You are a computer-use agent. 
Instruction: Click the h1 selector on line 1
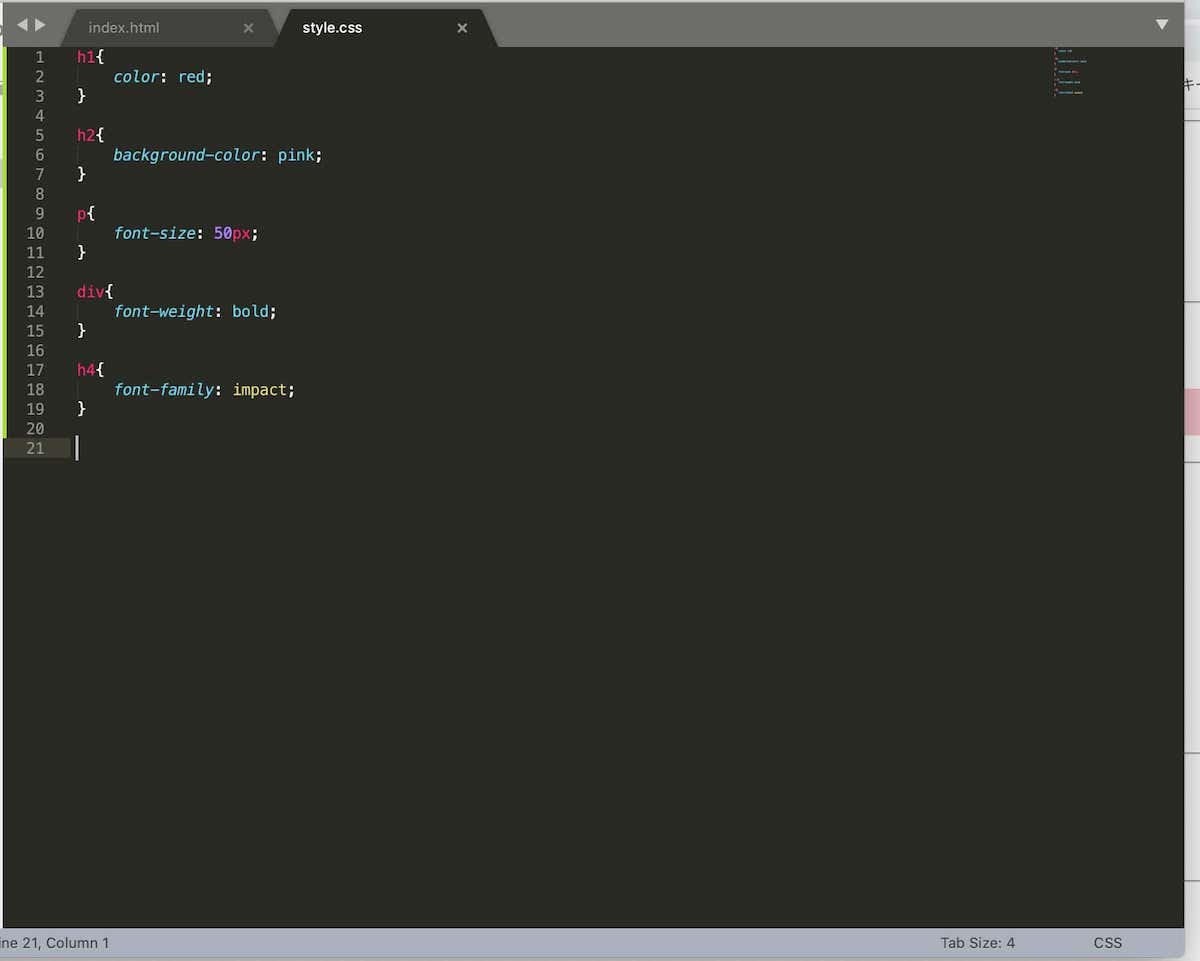[86, 57]
